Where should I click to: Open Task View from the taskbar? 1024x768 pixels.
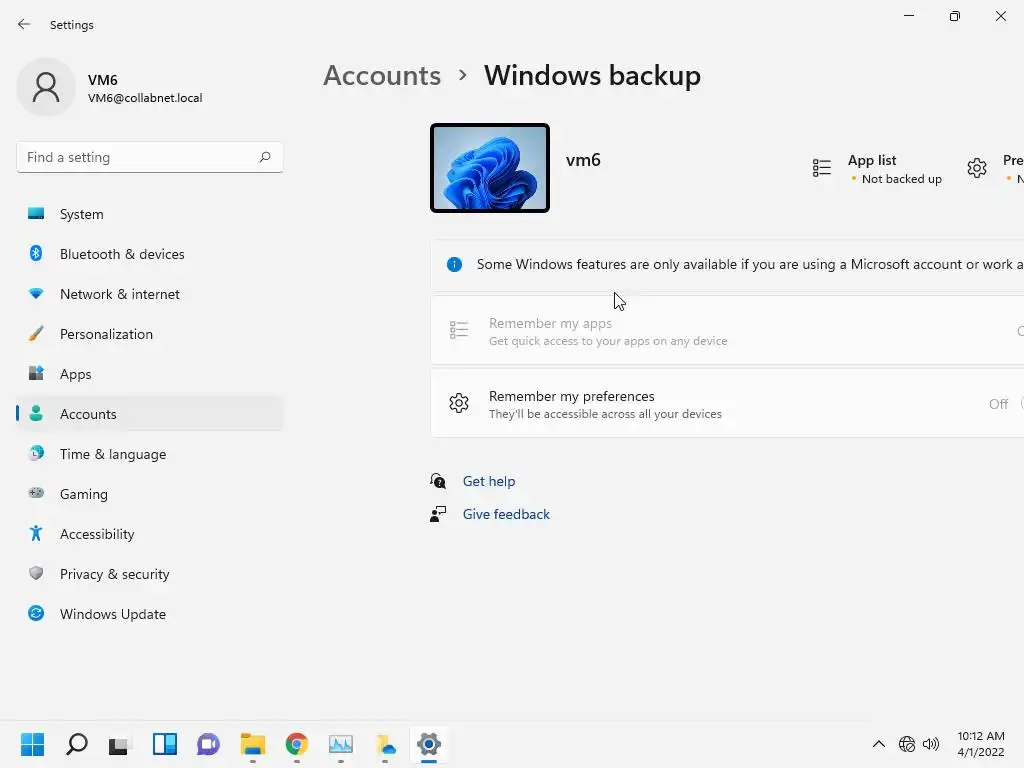point(121,744)
